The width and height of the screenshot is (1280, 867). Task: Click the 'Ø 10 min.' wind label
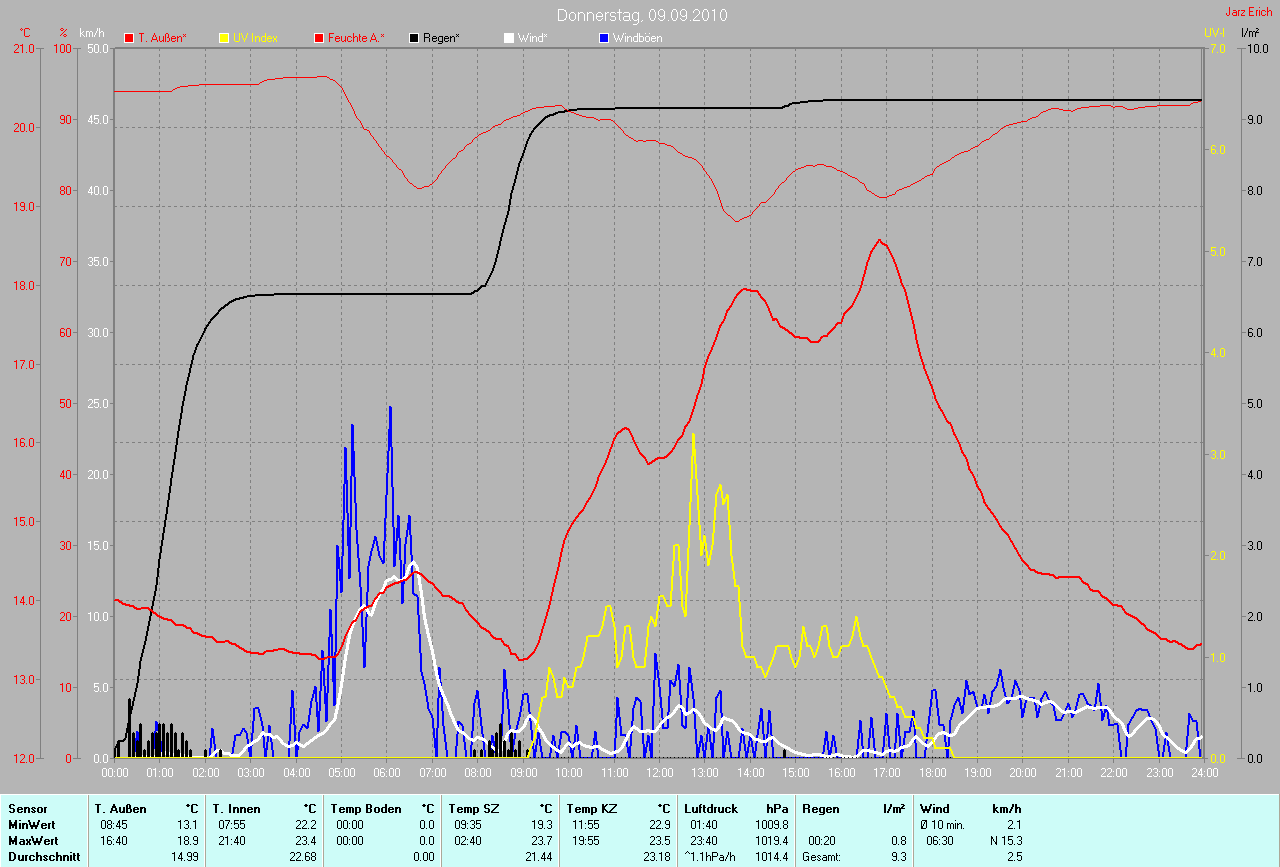coord(942,825)
